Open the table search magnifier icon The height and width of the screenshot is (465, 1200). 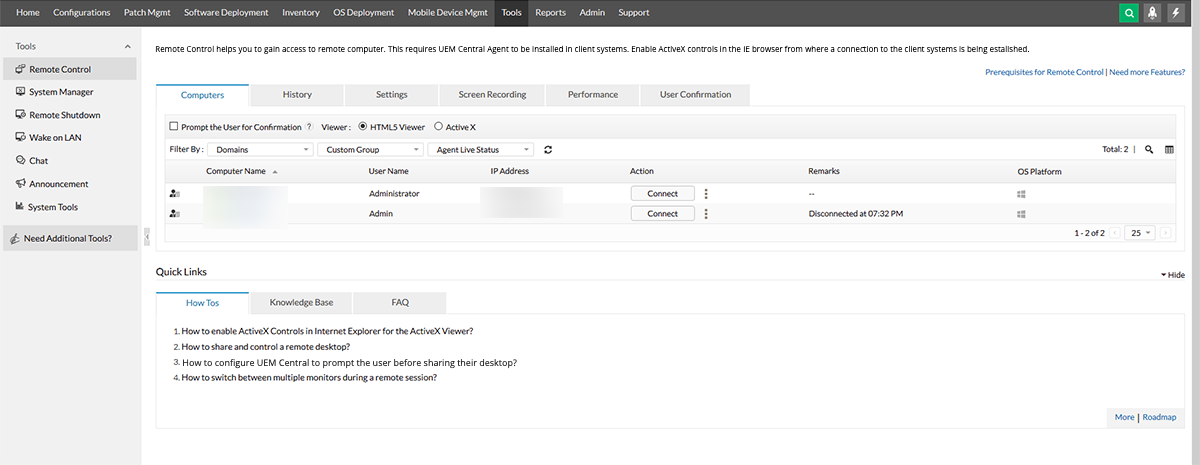click(1149, 150)
